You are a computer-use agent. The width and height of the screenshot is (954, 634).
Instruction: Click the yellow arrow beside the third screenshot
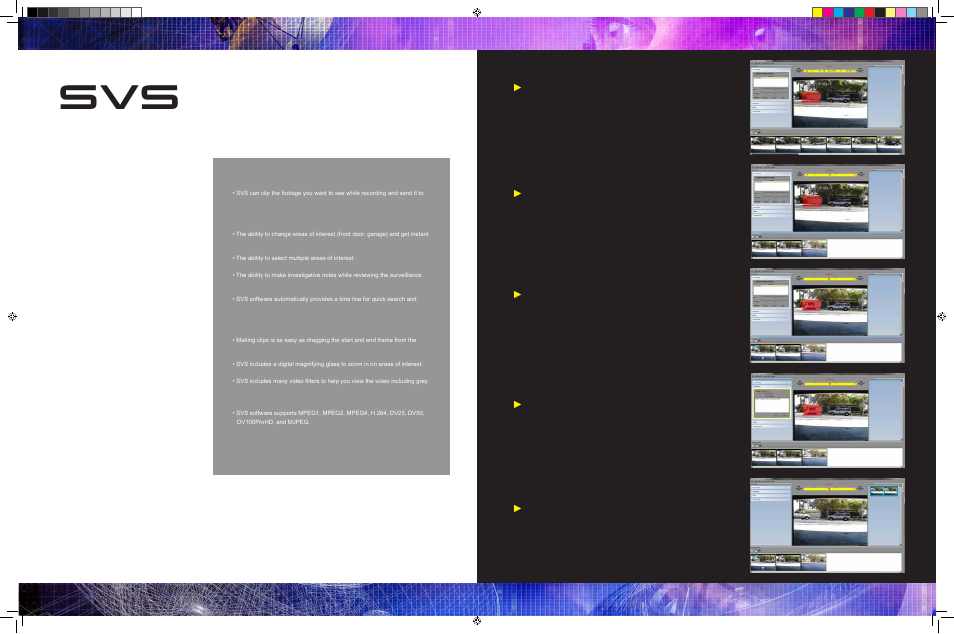(x=518, y=294)
